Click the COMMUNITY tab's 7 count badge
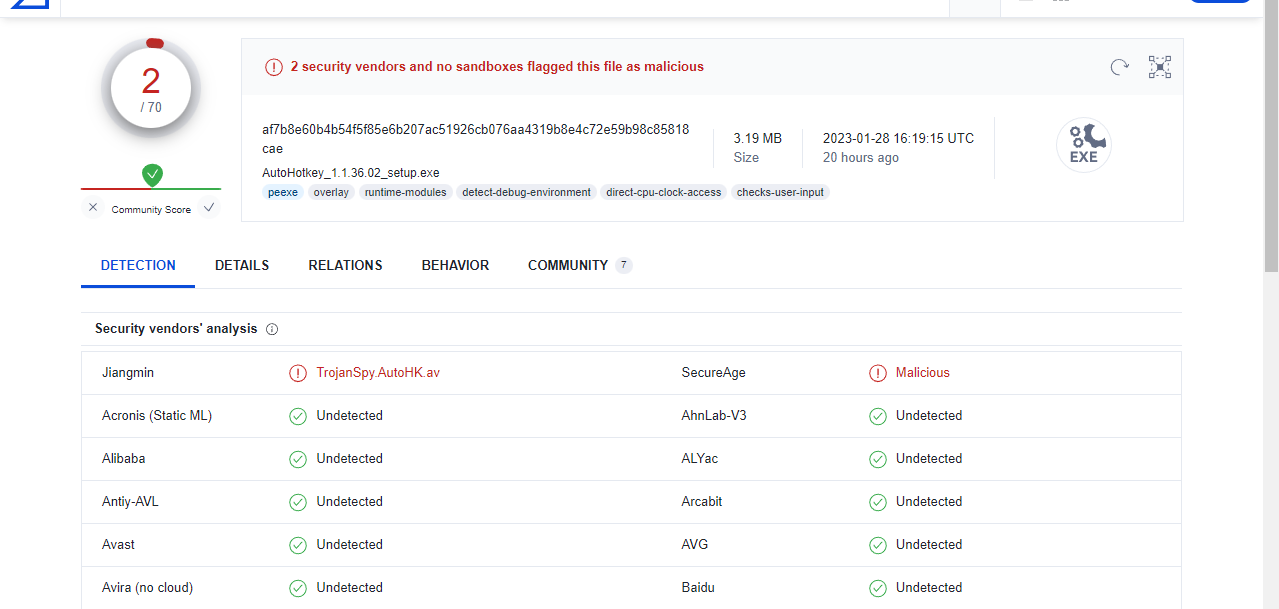Viewport: 1279px width, 609px height. [624, 265]
